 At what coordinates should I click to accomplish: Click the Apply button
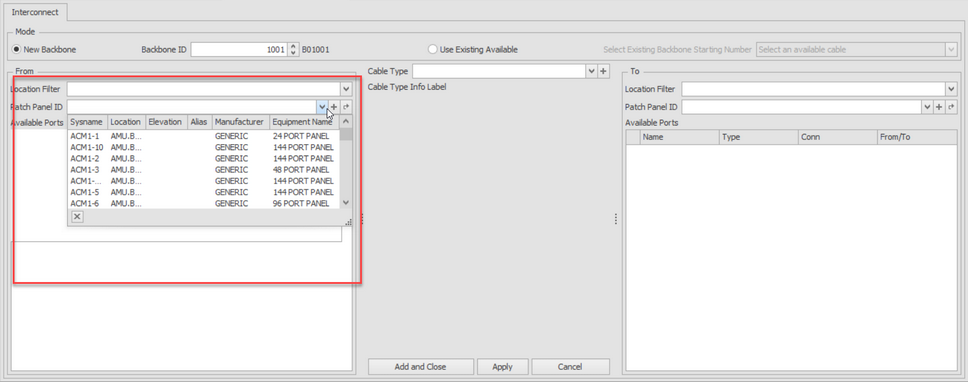point(503,367)
